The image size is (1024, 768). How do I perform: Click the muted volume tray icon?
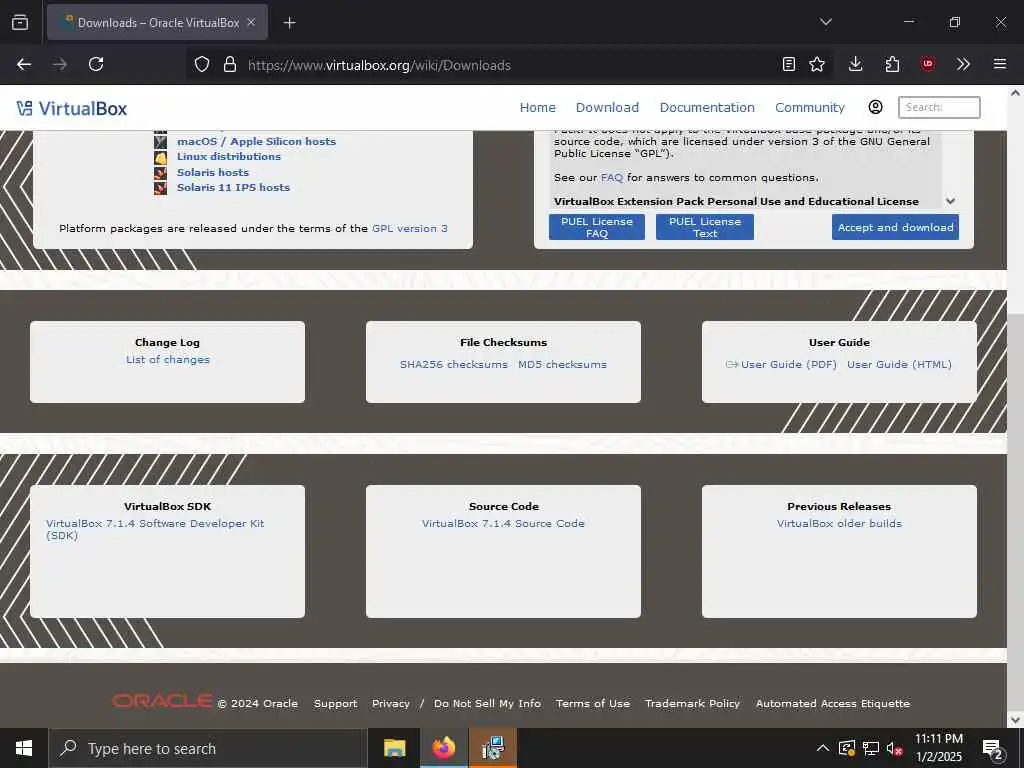coord(894,748)
